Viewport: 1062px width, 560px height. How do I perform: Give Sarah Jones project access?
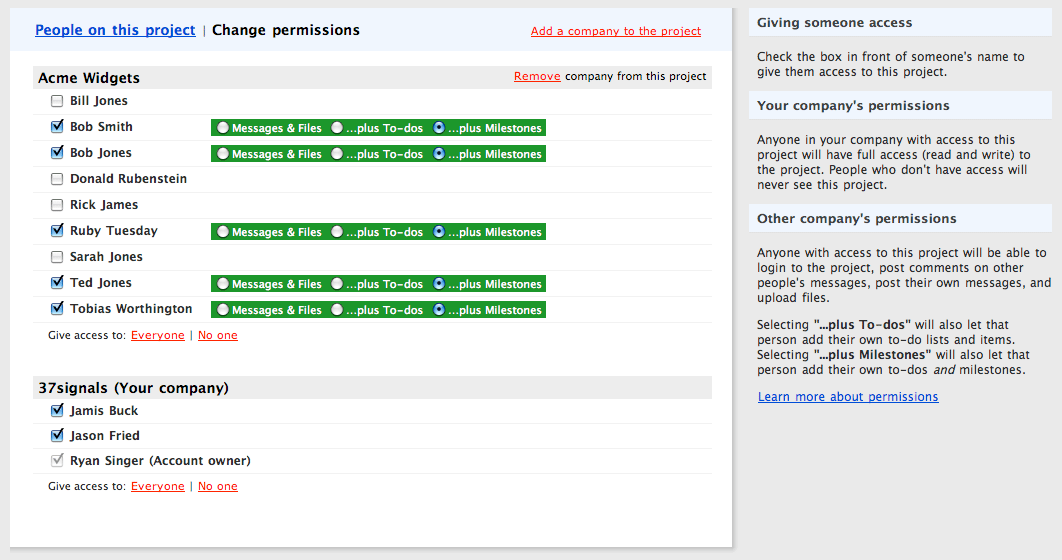(57, 257)
